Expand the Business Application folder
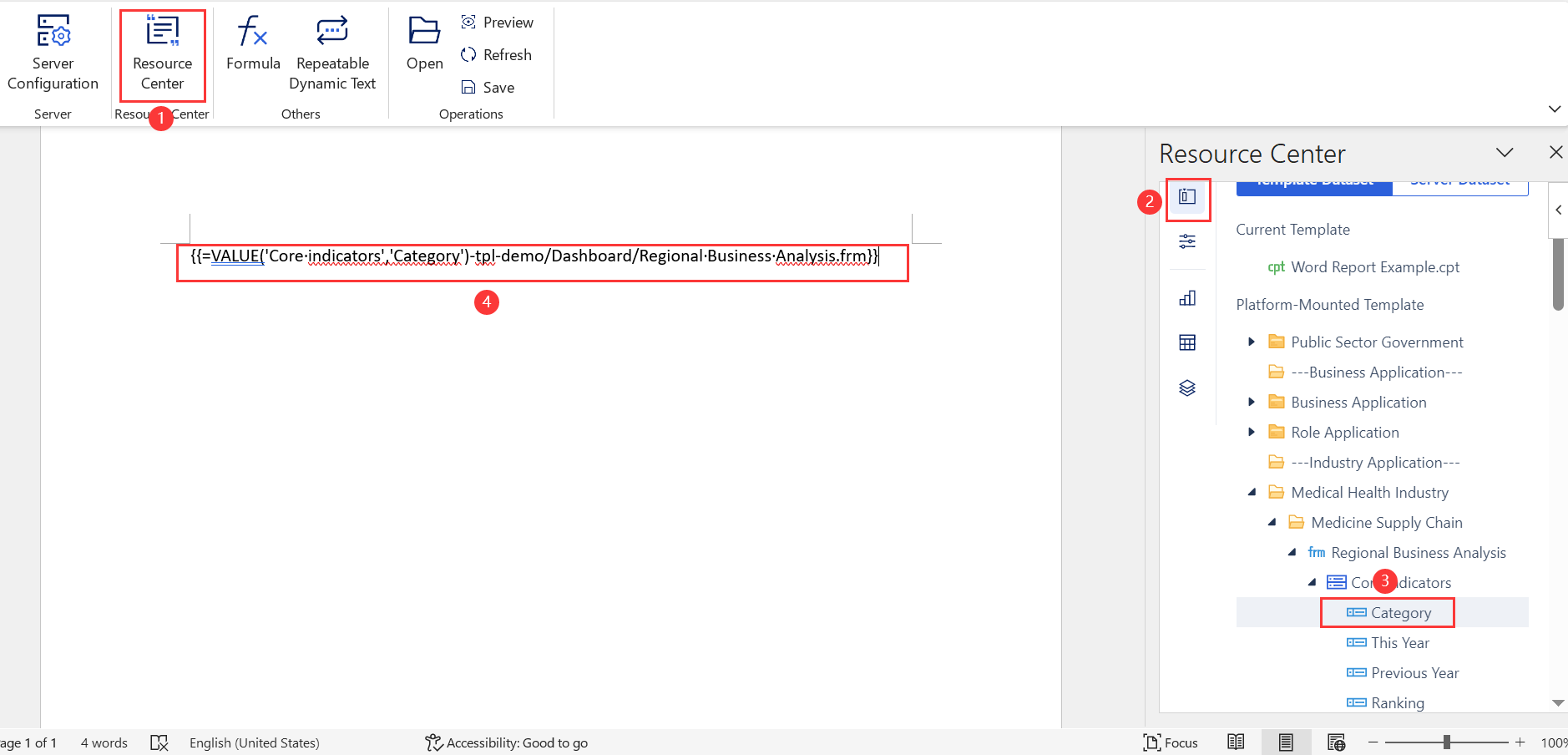The width and height of the screenshot is (1568, 755). point(1251,402)
